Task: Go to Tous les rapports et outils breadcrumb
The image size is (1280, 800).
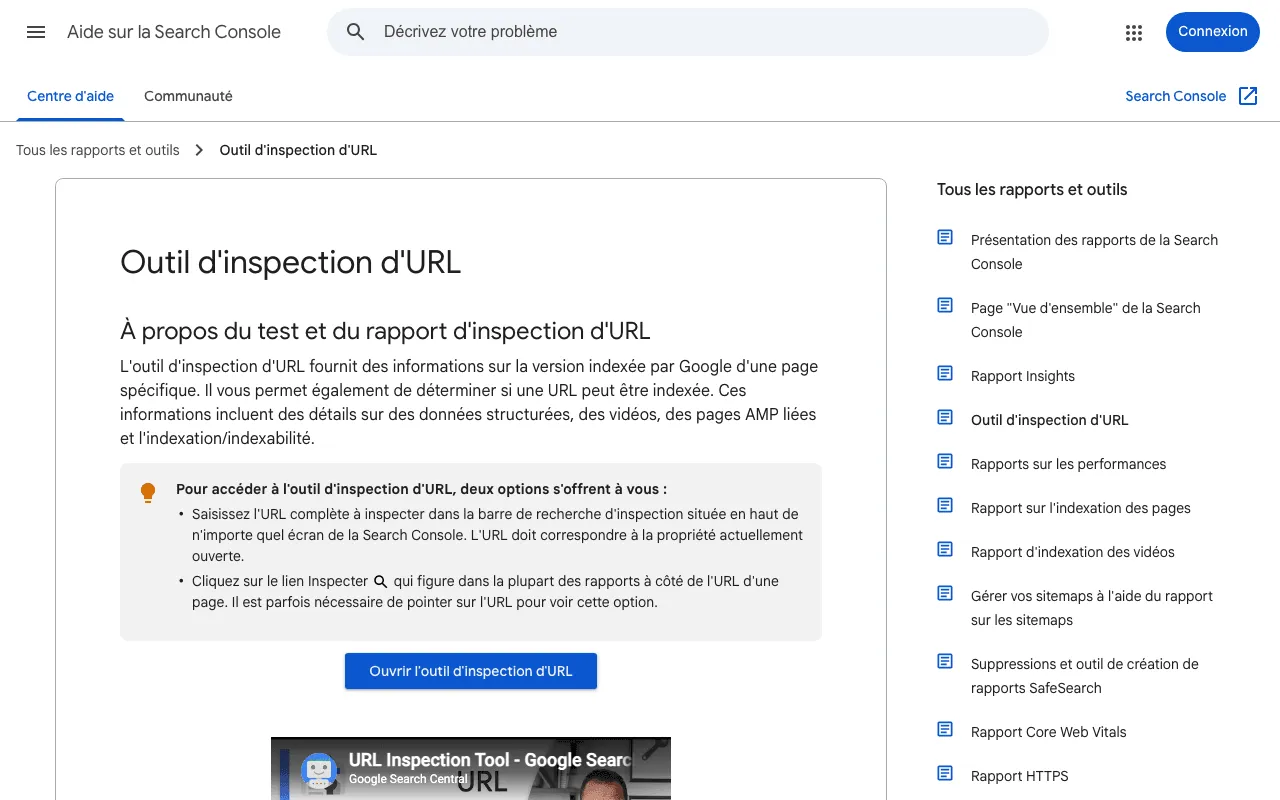Action: [98, 150]
